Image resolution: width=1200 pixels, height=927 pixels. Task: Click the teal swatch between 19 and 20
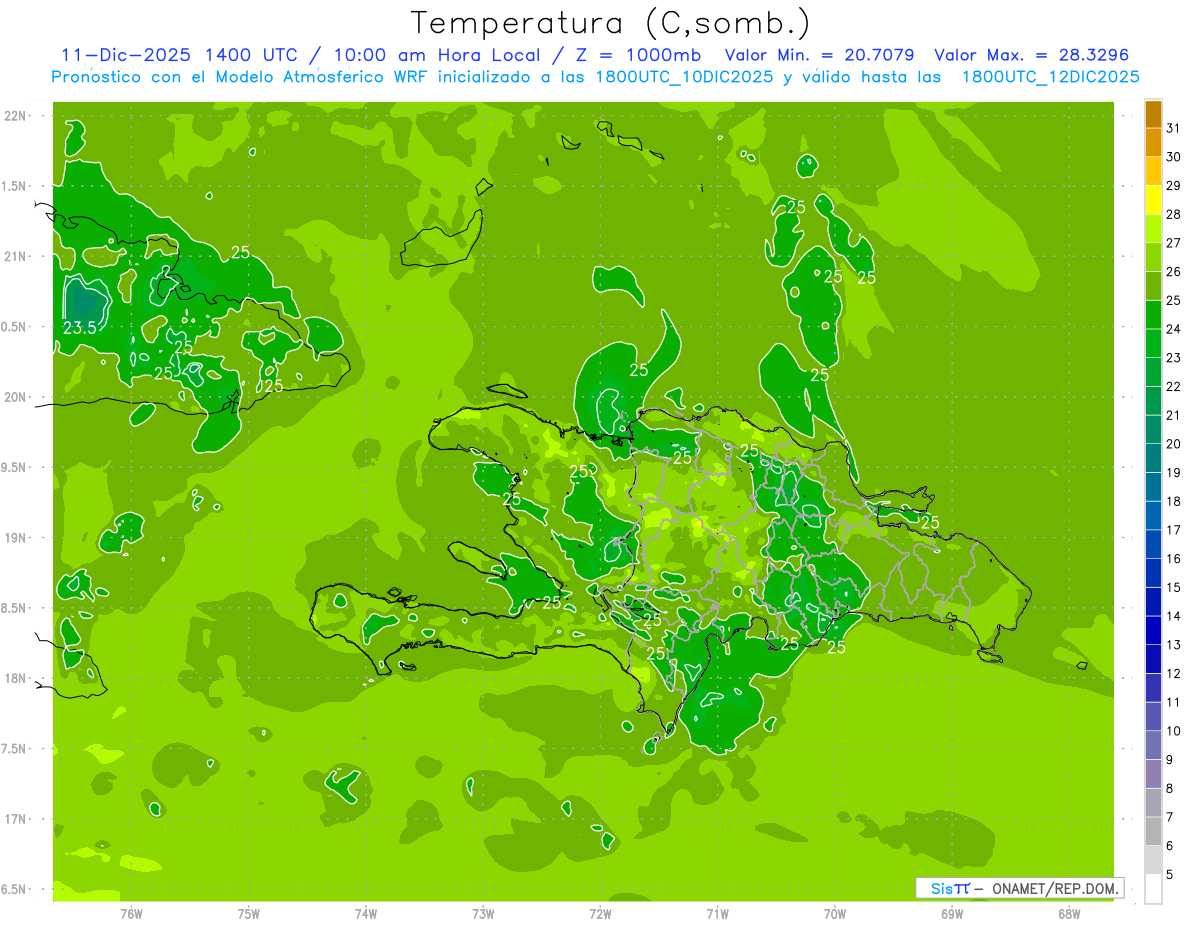tap(1153, 458)
